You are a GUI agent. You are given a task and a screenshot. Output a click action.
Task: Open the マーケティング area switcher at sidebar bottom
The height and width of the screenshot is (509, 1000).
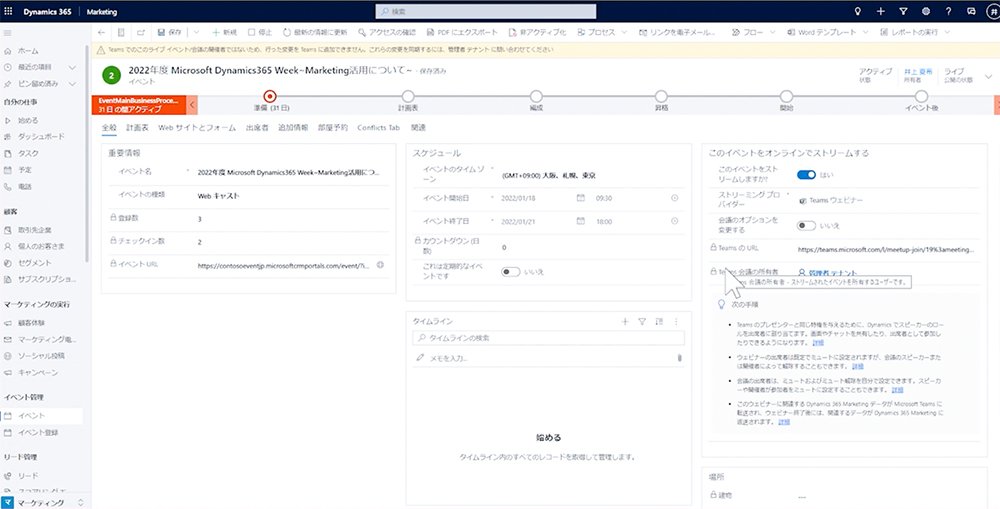click(43, 503)
